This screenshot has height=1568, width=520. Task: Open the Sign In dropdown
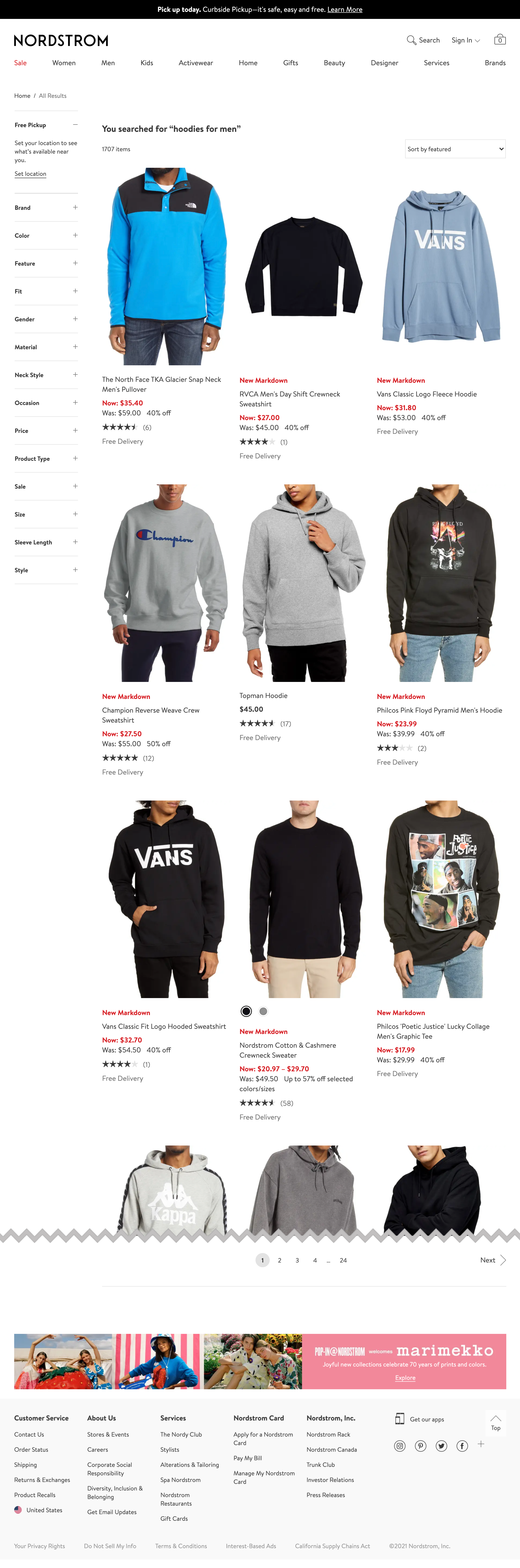466,40
